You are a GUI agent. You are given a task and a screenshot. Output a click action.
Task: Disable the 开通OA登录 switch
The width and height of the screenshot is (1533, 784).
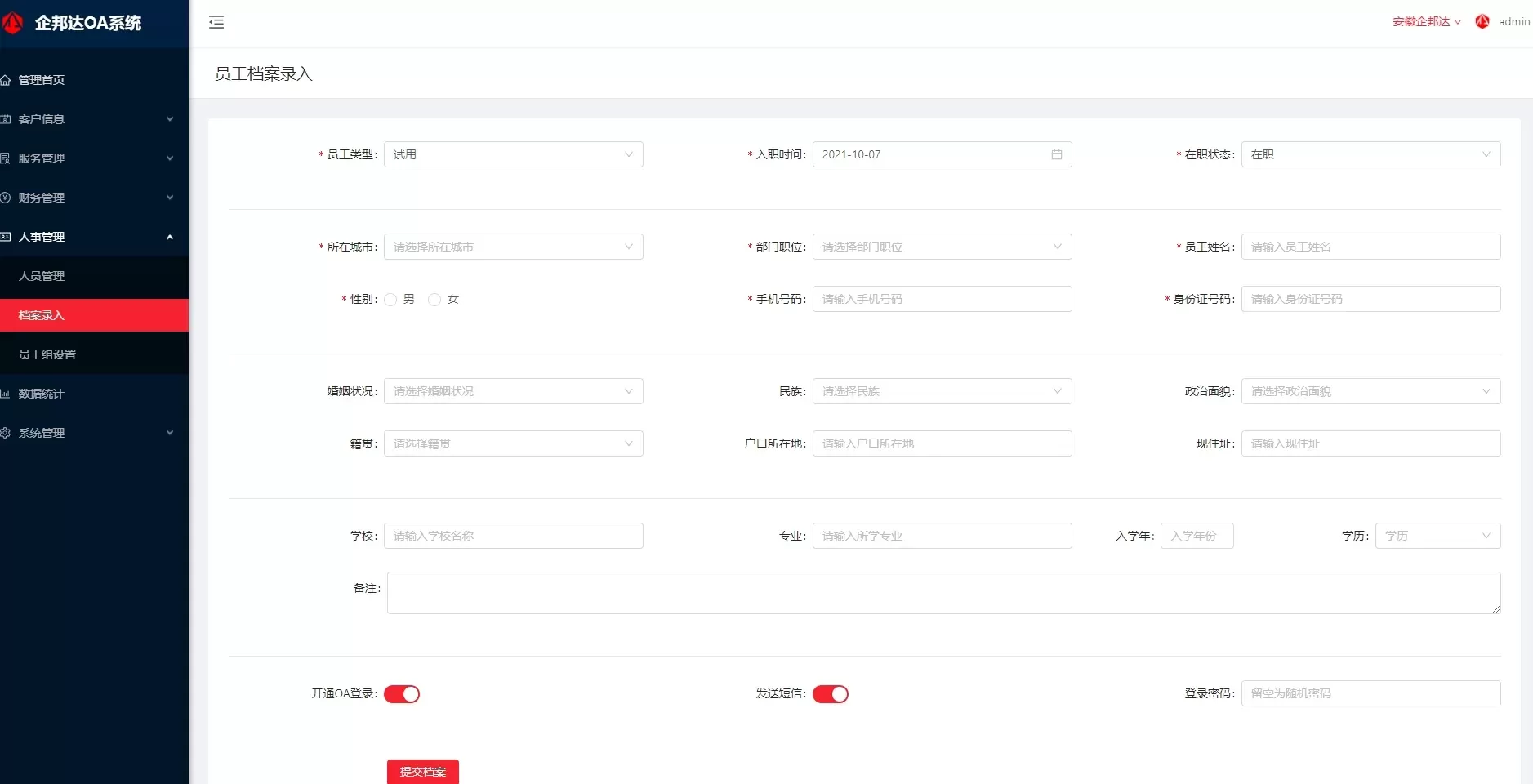point(402,694)
